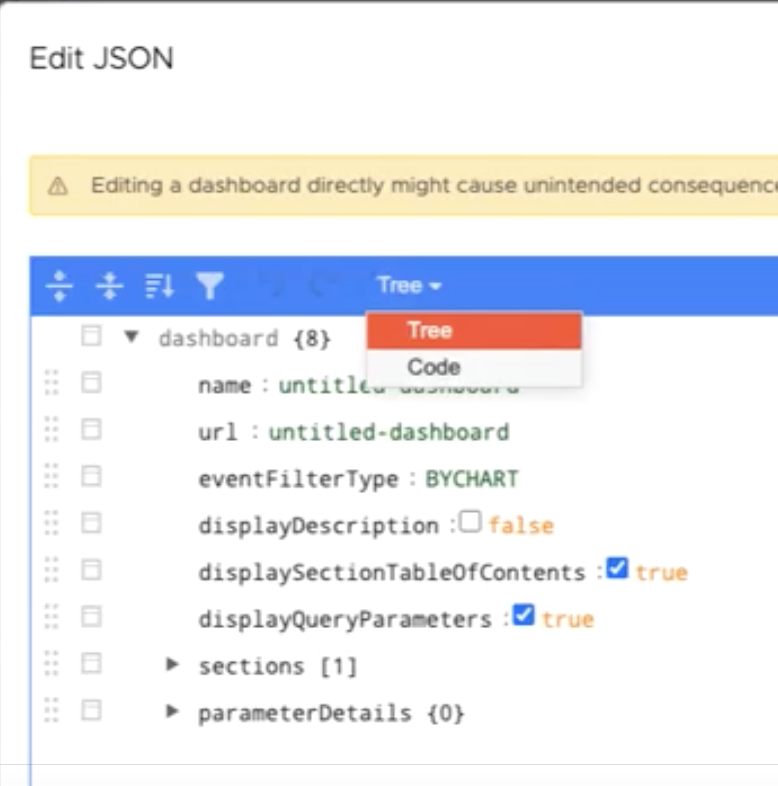Toggle the displayDescription checkbox
Viewport: 778px width, 786px height.
coord(470,522)
